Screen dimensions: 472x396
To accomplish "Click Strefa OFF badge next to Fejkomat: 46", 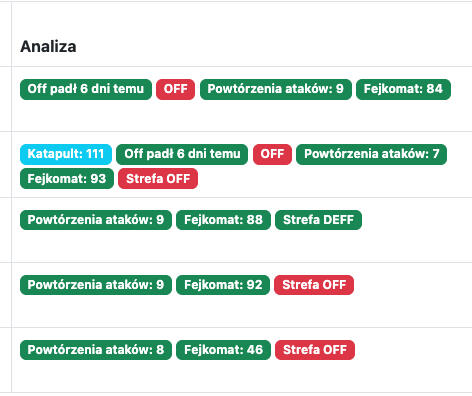I will [315, 350].
